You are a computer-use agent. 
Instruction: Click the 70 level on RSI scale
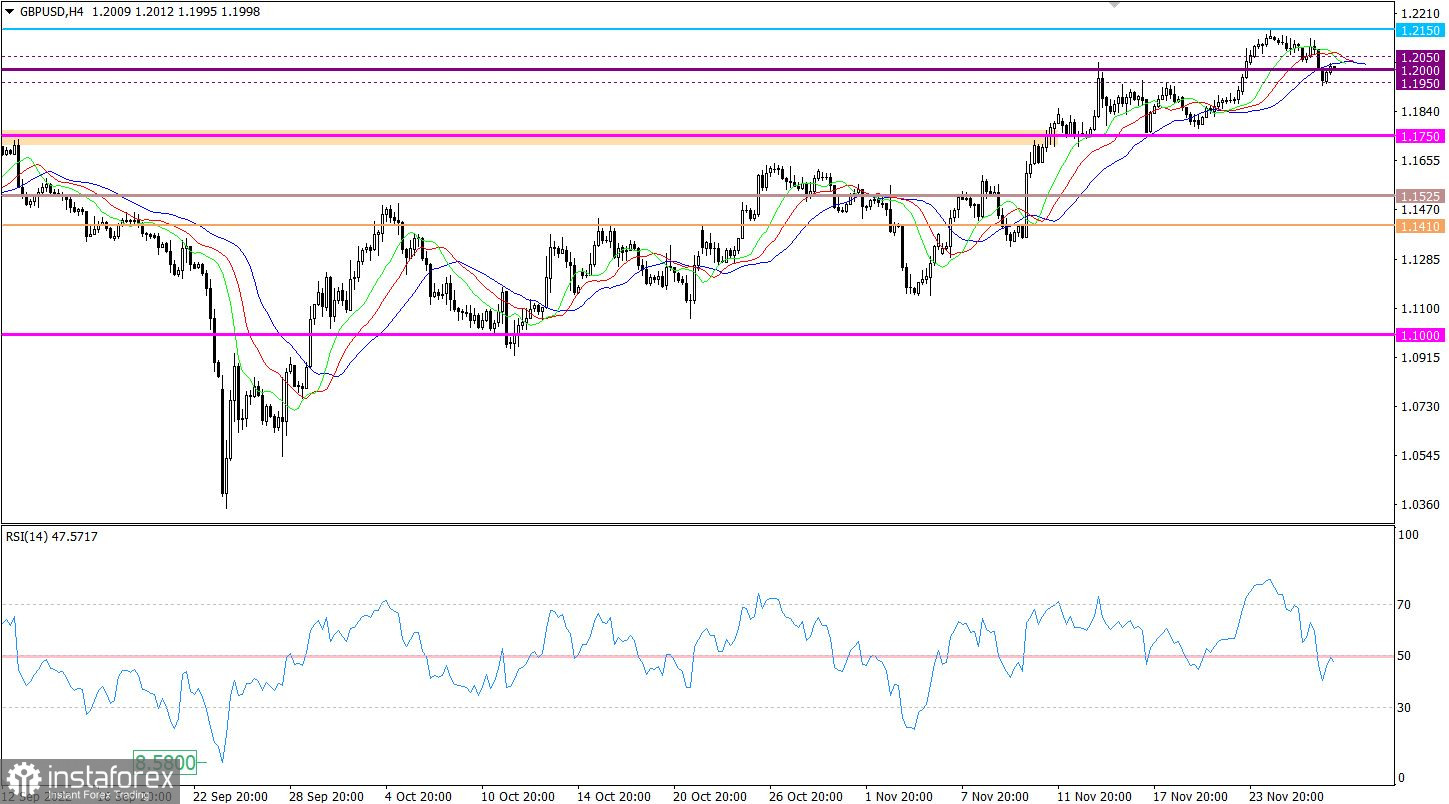pos(1406,605)
